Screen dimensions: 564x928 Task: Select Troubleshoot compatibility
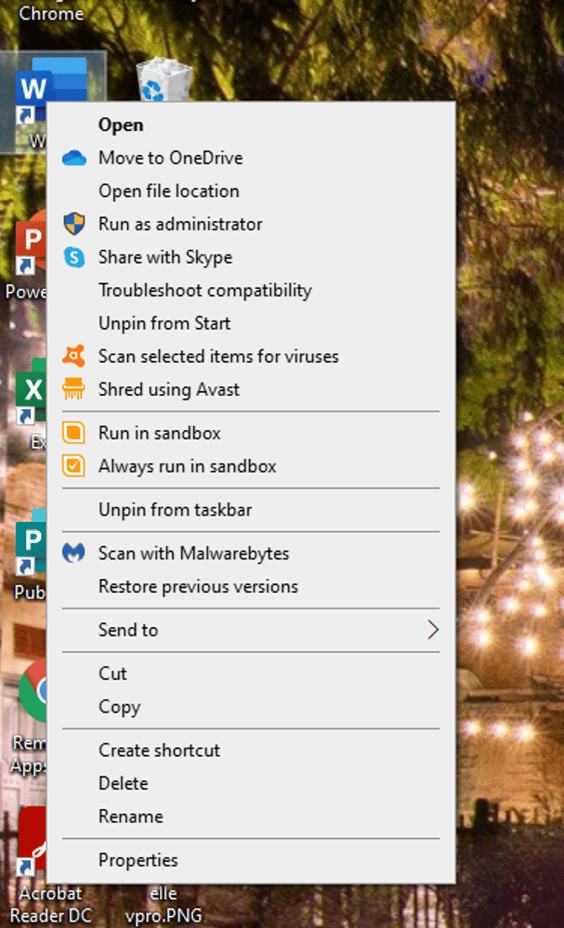pyautogui.click(x=251, y=291)
